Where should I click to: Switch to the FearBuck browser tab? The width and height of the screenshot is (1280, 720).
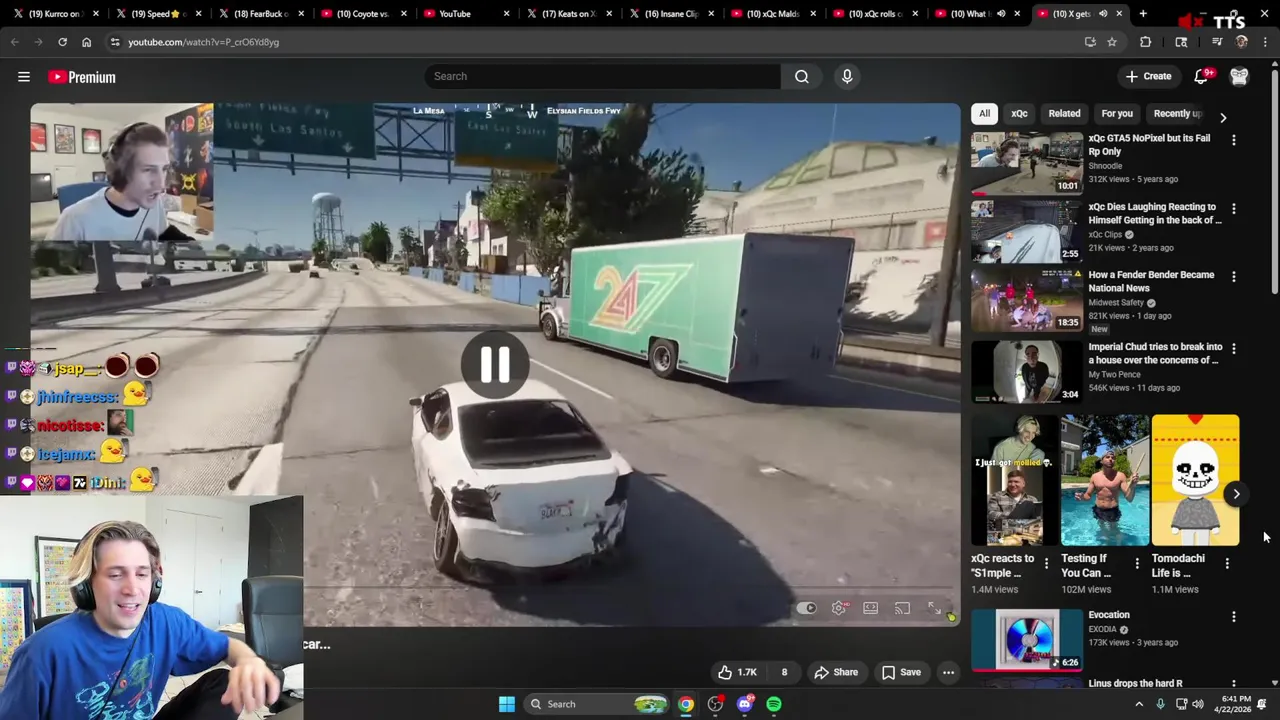click(x=264, y=14)
